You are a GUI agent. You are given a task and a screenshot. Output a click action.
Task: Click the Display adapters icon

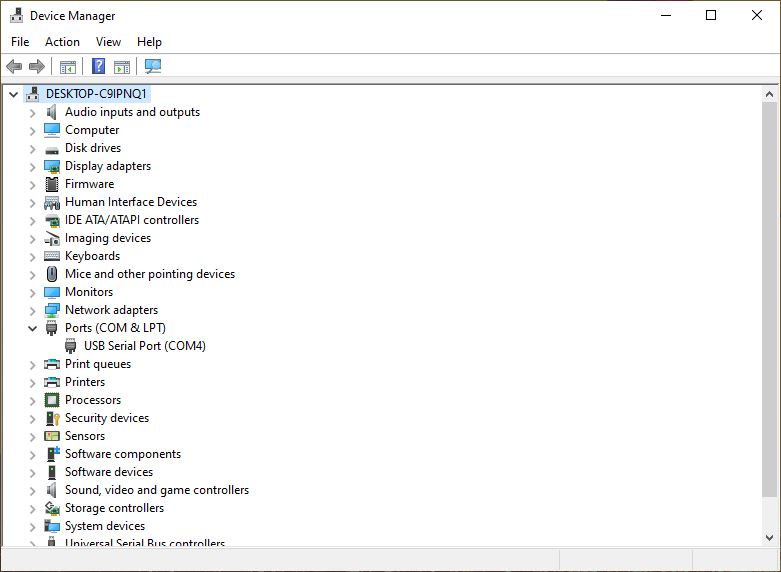(x=52, y=166)
